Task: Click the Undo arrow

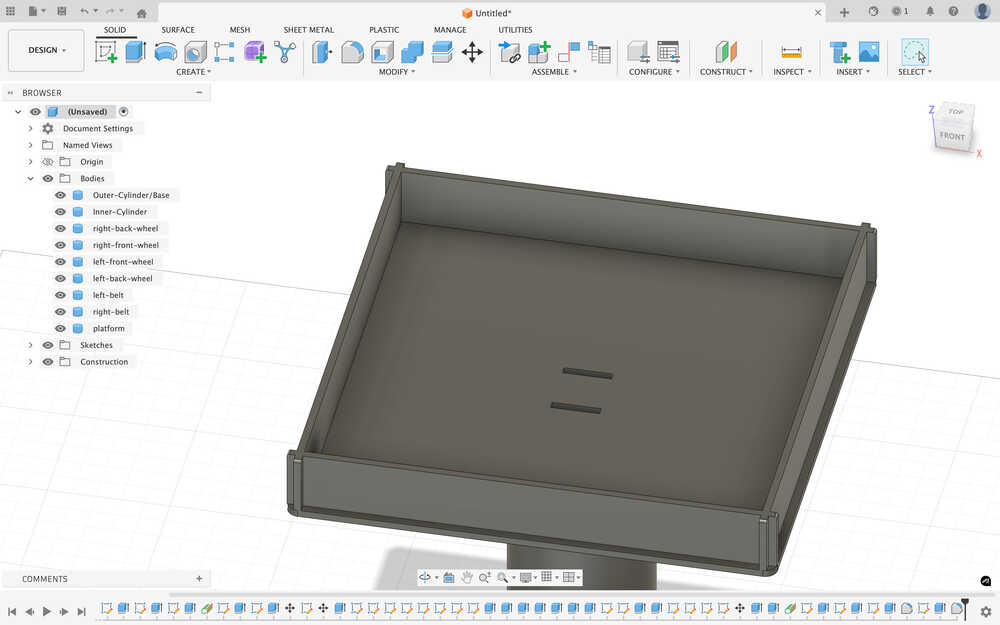Action: click(84, 11)
